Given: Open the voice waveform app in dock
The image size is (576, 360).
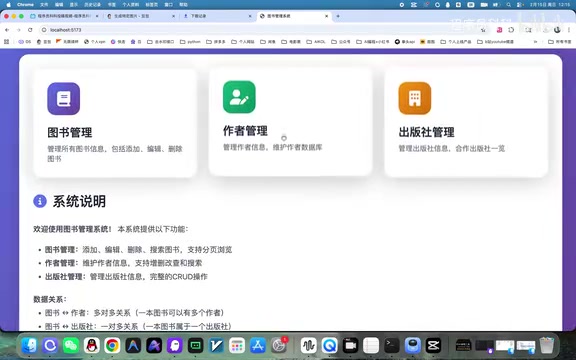Looking at the screenshot, I should 309,346.
